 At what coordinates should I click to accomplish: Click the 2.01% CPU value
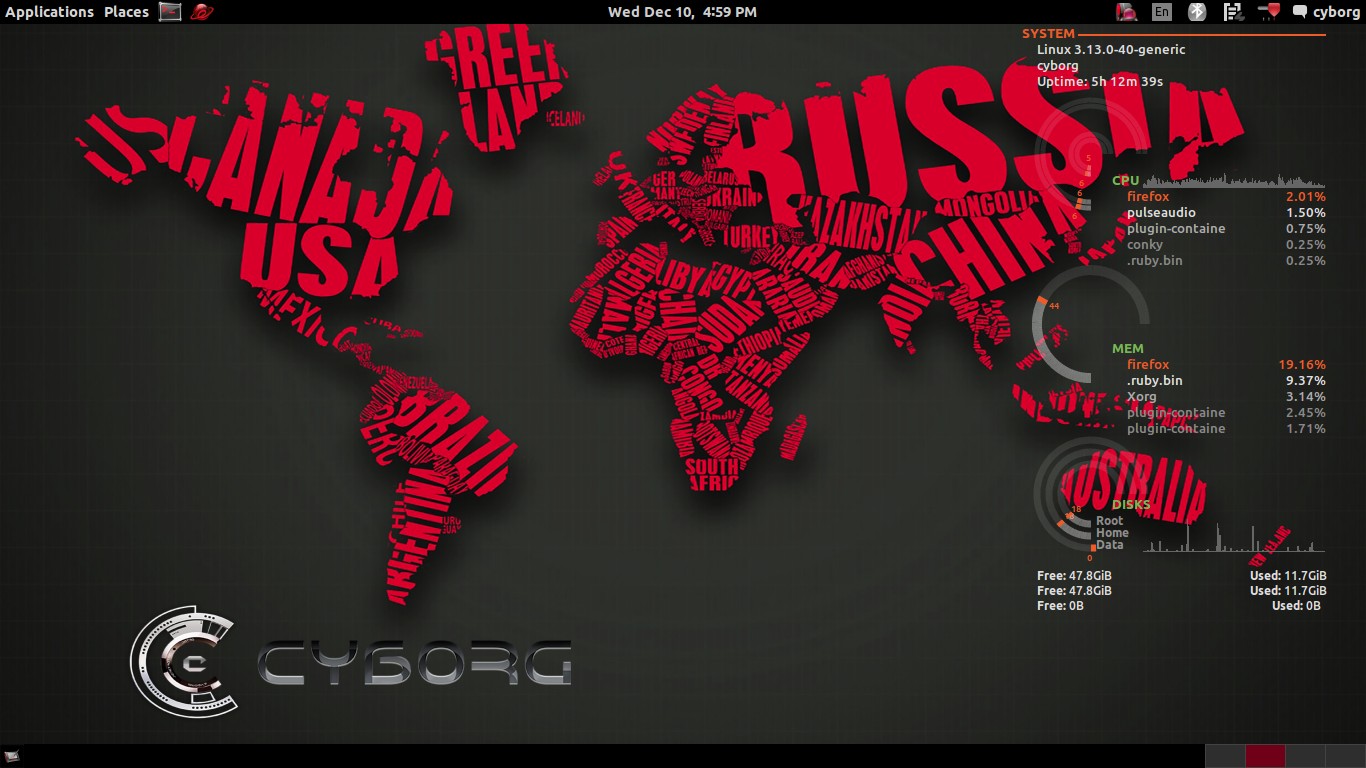(x=1306, y=197)
